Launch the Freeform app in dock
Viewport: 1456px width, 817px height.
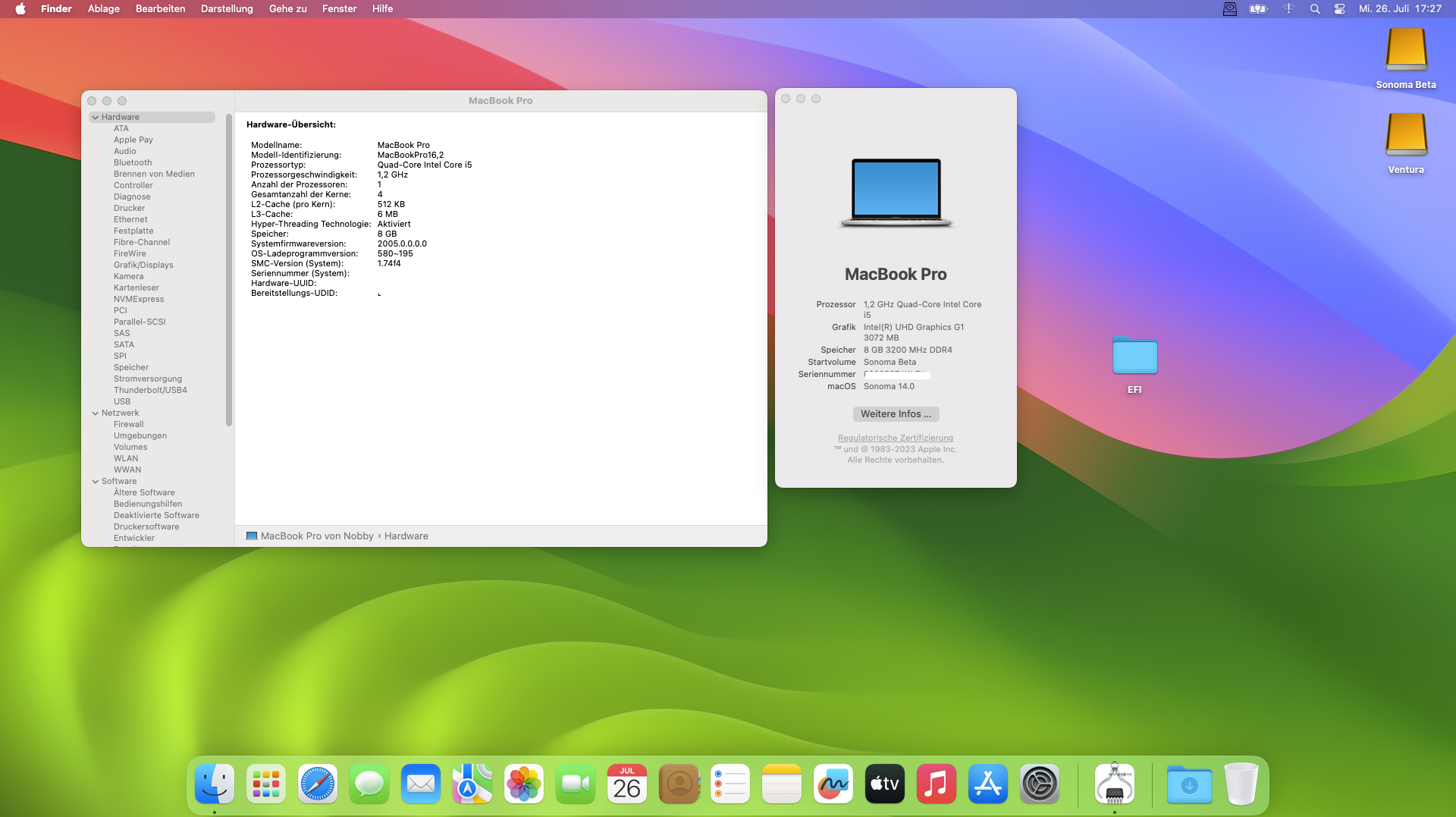tap(833, 784)
